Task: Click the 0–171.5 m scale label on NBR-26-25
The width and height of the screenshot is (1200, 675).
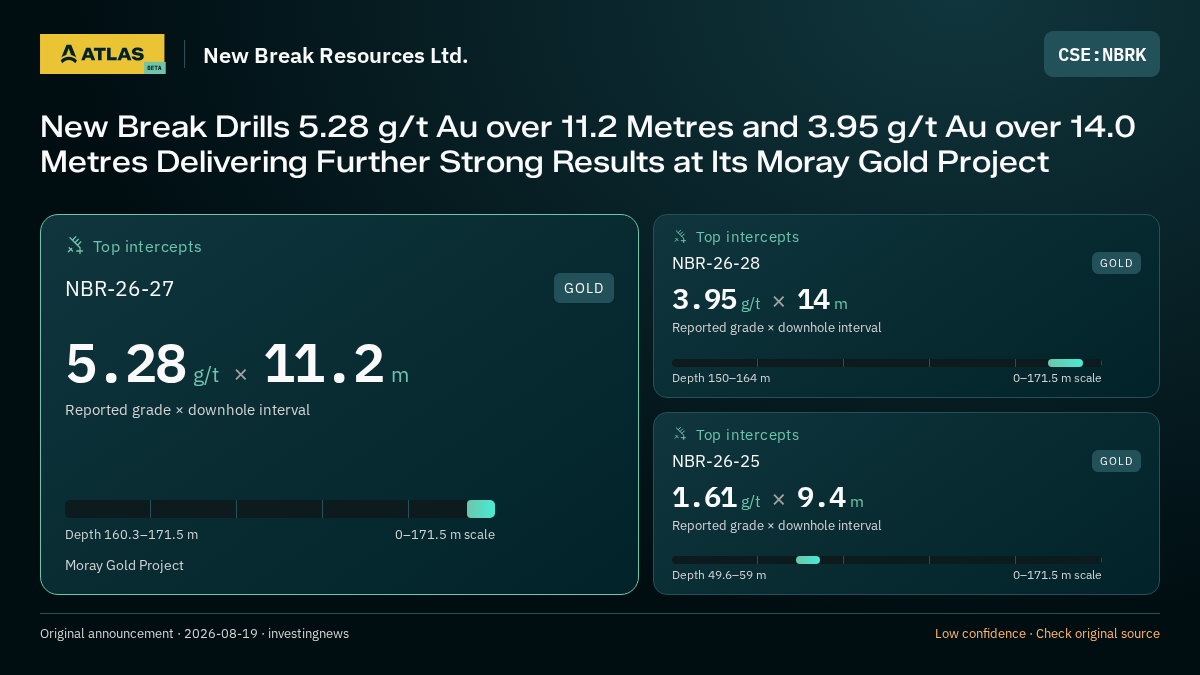Action: pyautogui.click(x=1057, y=575)
